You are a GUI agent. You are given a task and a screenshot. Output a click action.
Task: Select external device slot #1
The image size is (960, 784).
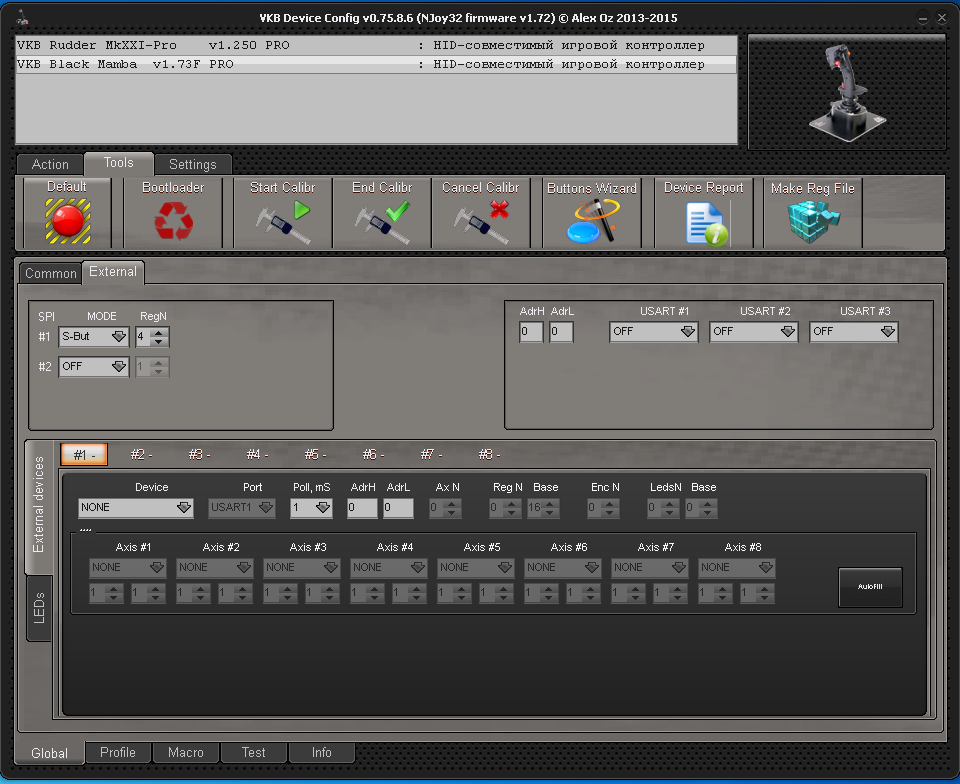coord(84,455)
